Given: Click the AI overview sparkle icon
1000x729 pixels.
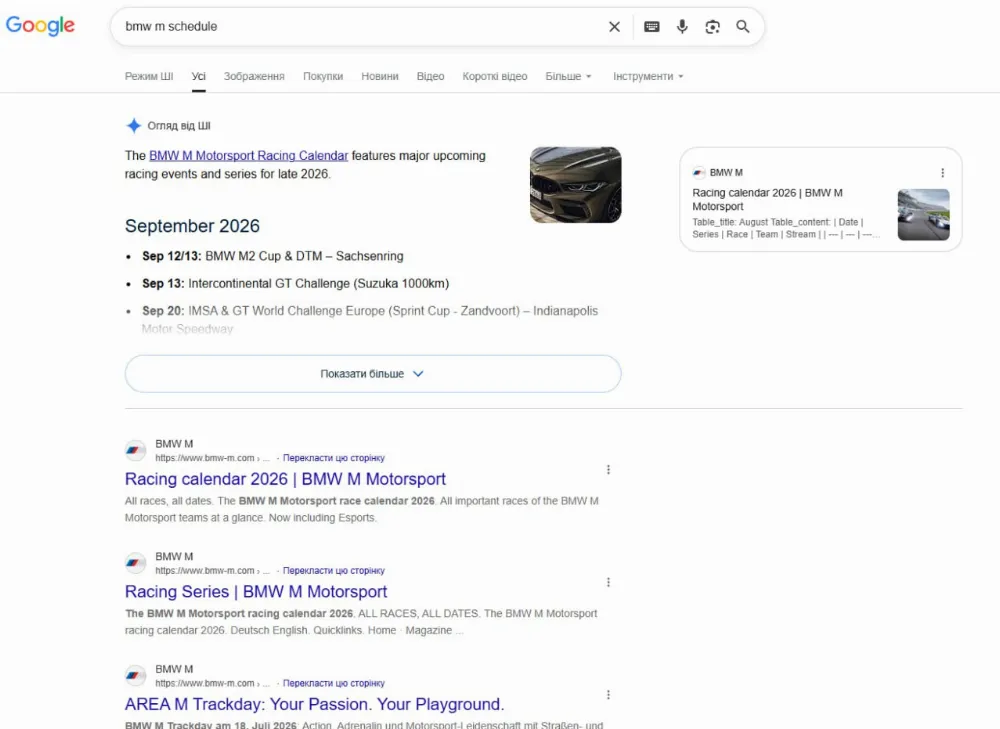Looking at the screenshot, I should (x=133, y=126).
